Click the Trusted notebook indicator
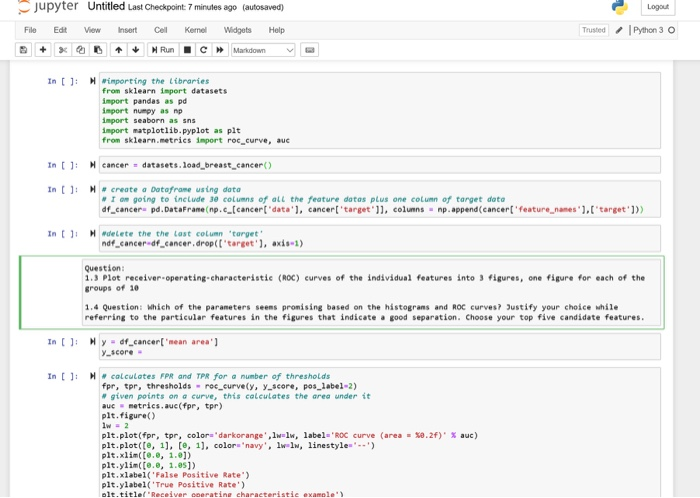 [x=593, y=30]
